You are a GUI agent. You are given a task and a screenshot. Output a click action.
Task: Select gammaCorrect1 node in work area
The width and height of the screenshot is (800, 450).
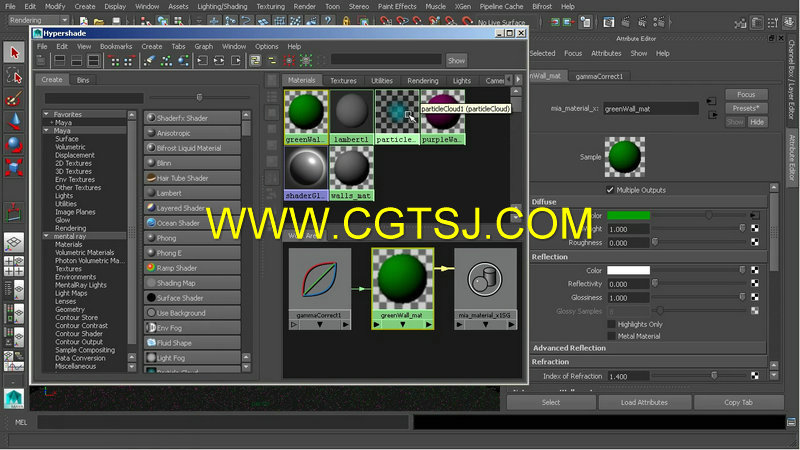click(320, 288)
